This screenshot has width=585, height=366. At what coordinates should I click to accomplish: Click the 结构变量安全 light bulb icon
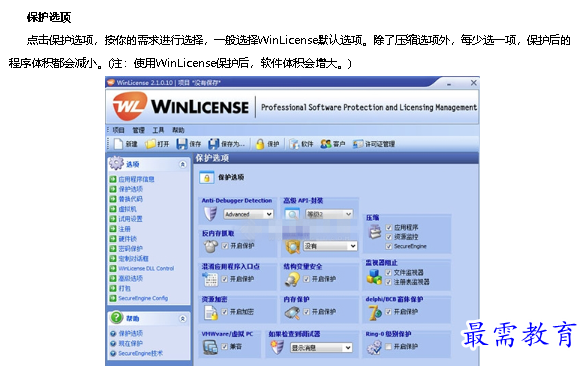(292, 279)
